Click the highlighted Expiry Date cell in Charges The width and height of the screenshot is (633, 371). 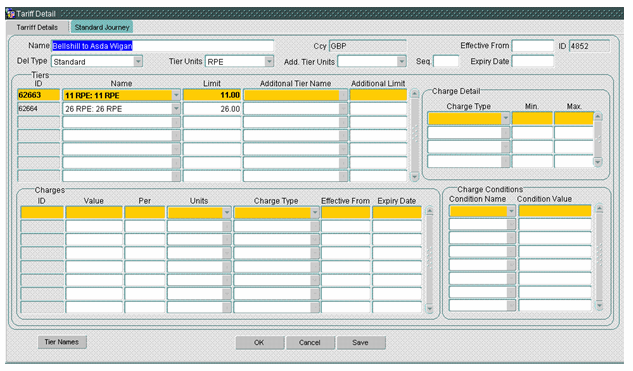[x=397, y=212]
